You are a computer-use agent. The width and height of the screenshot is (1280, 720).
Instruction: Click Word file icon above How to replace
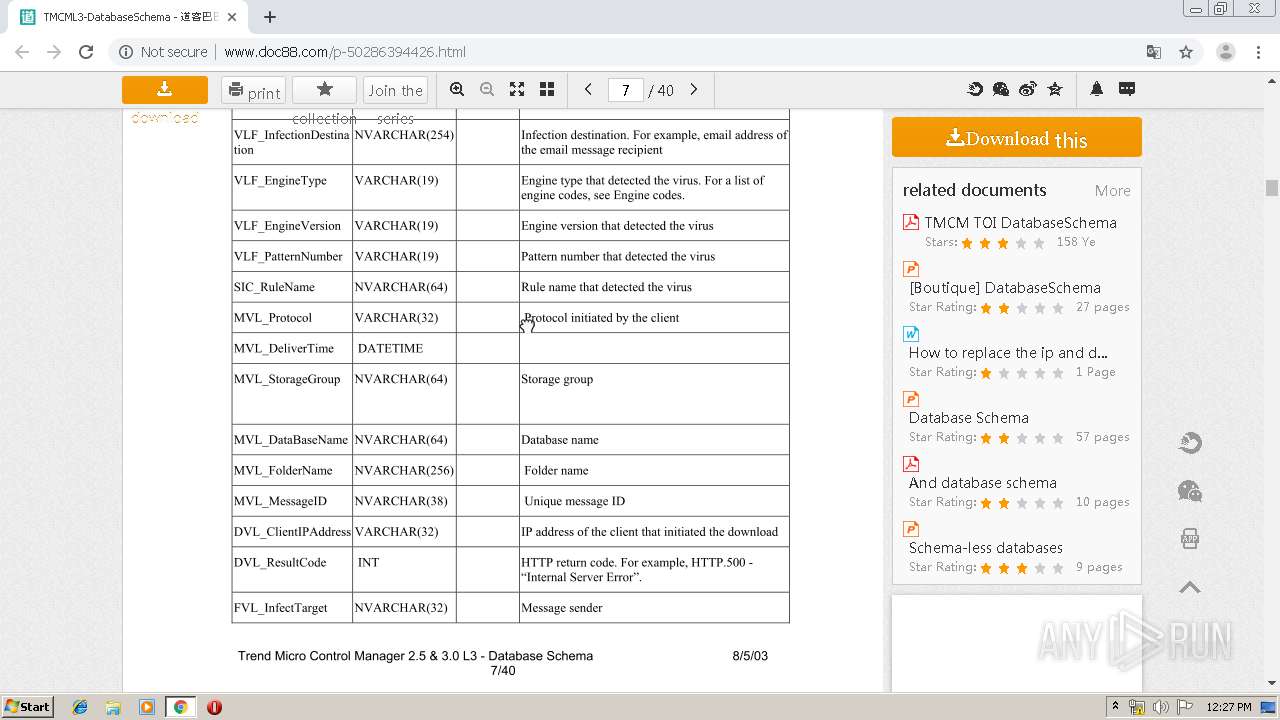click(x=911, y=334)
